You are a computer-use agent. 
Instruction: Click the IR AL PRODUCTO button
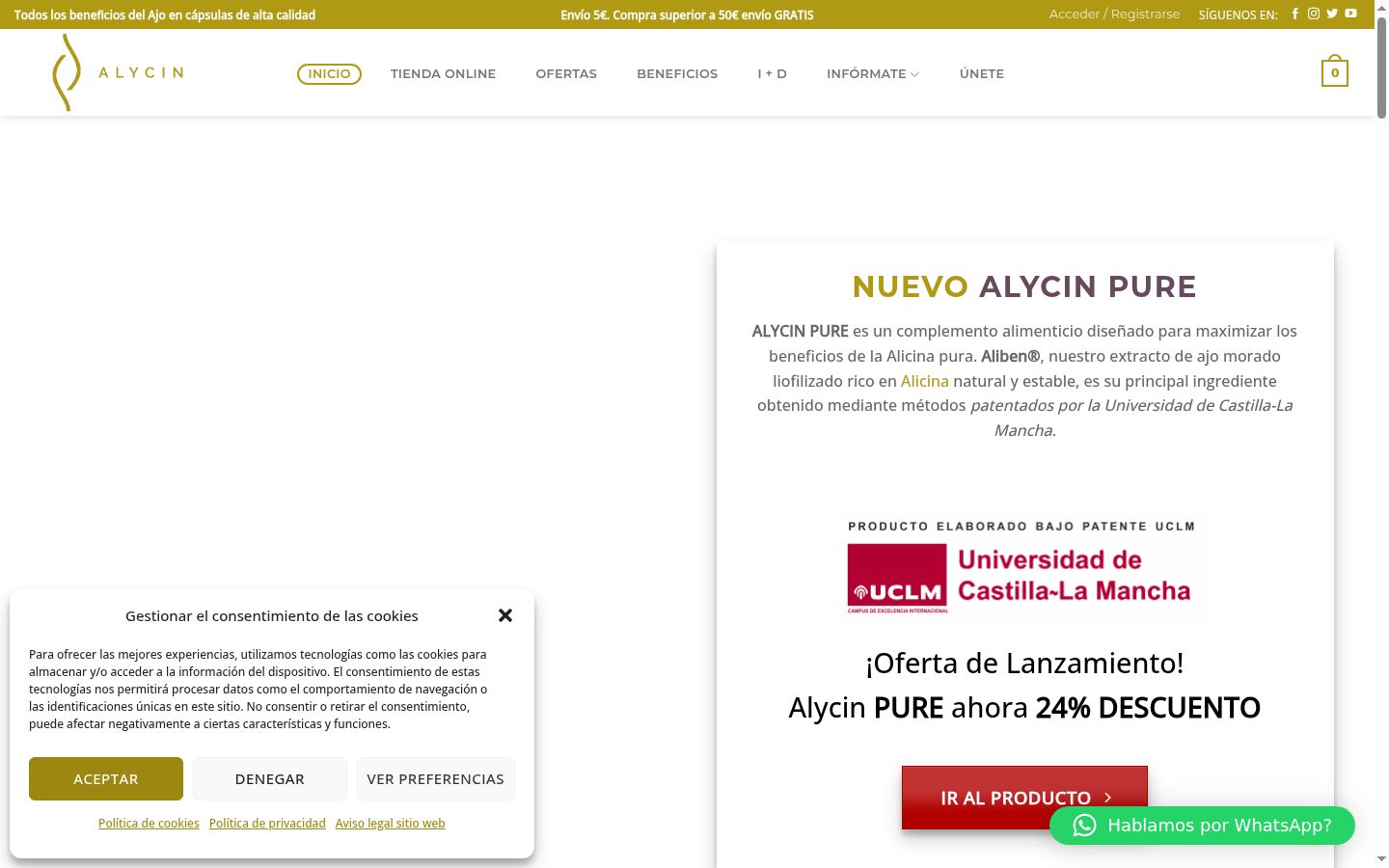pos(1024,798)
